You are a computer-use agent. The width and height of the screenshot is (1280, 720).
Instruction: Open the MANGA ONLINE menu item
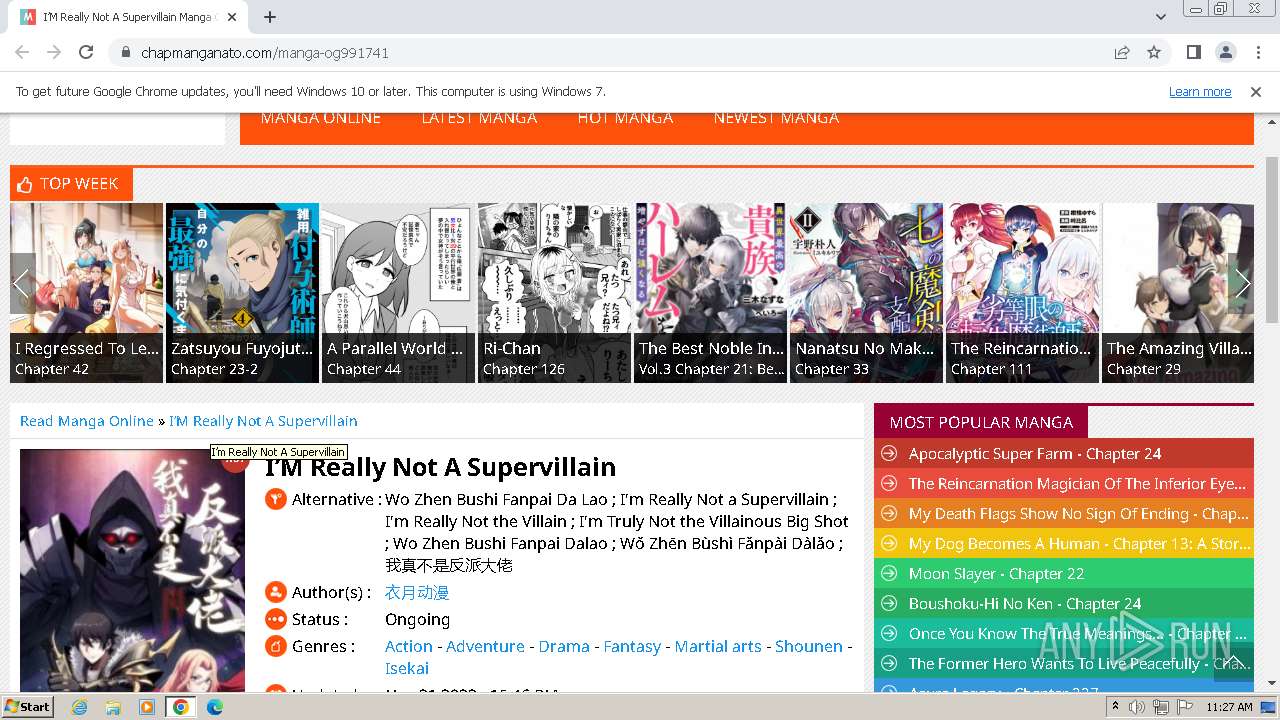pos(321,118)
